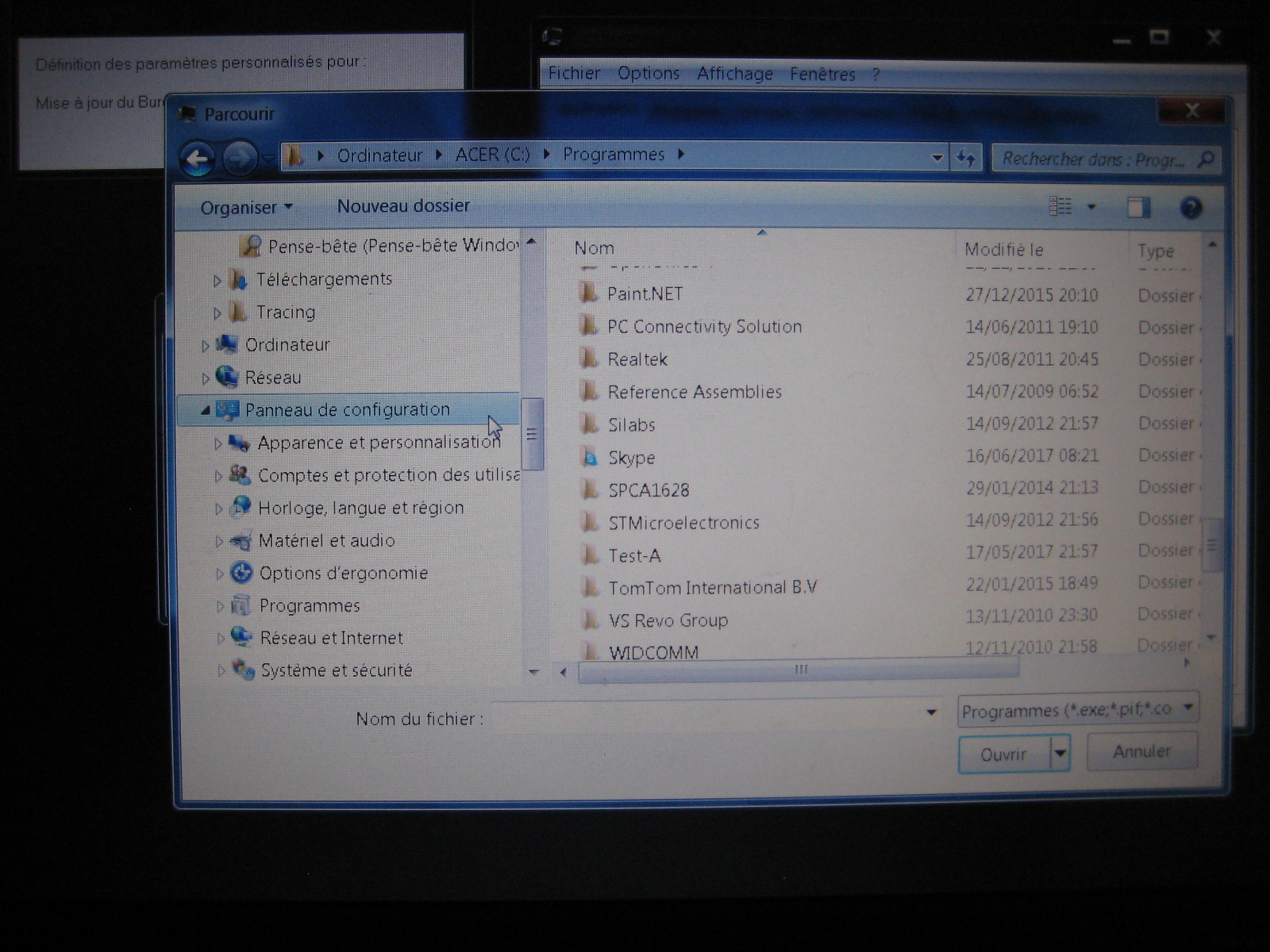
Task: Select the Silabs folder icon
Action: click(589, 424)
